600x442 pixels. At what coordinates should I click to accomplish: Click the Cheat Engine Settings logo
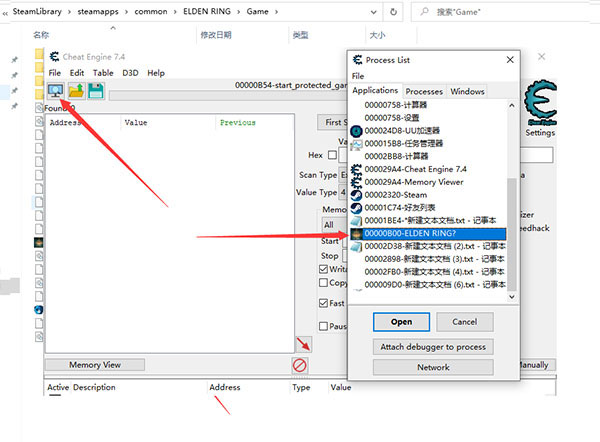(x=539, y=106)
